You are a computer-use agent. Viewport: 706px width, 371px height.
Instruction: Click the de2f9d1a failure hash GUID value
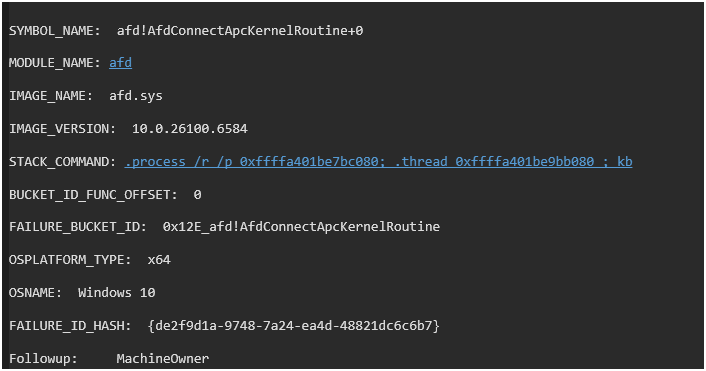(294, 326)
